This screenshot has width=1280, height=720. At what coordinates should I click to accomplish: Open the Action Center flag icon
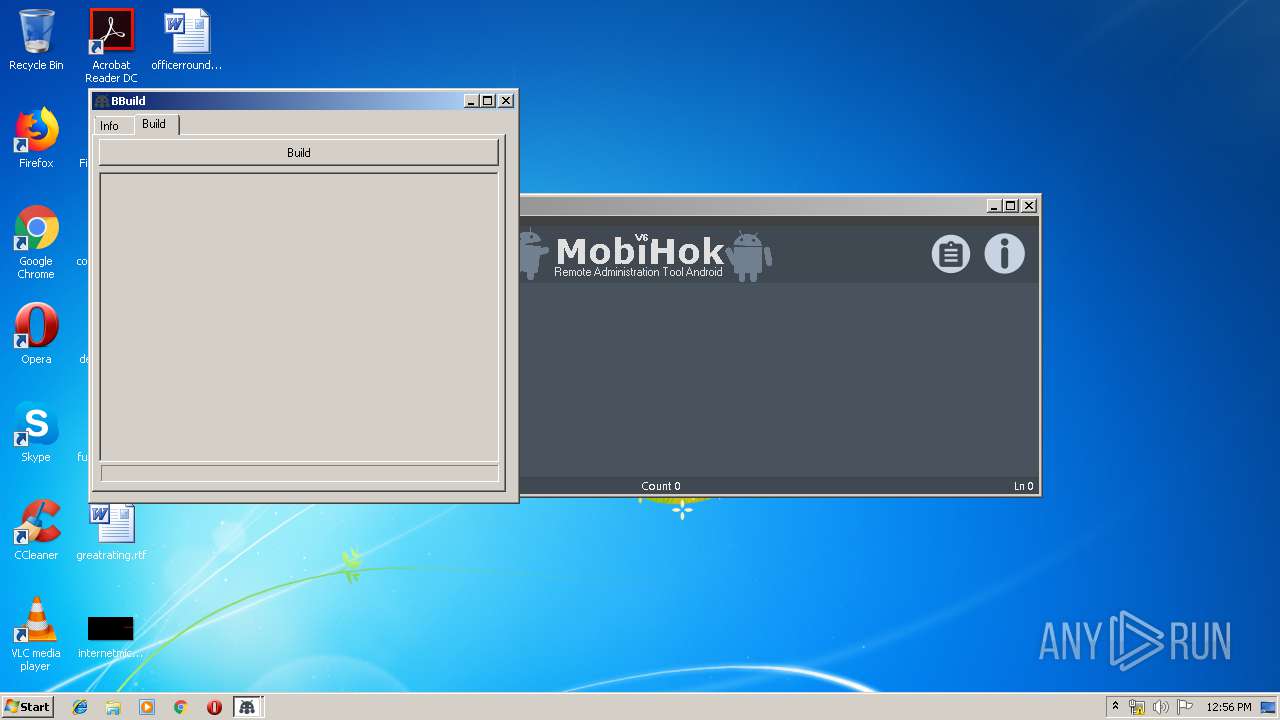(x=1185, y=707)
